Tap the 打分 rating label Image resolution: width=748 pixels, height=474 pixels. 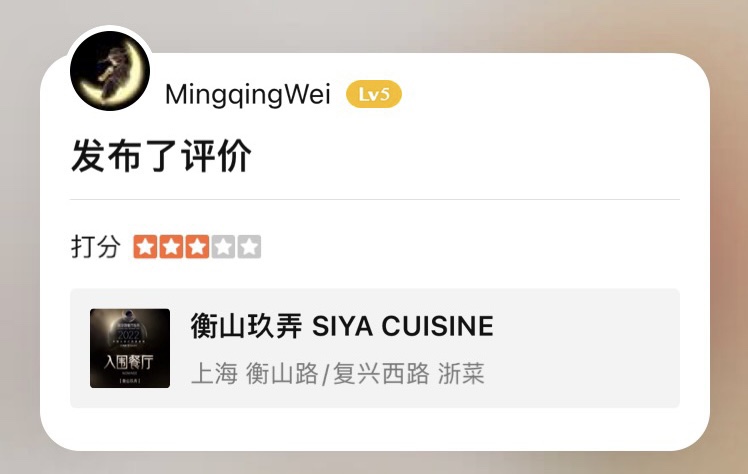coord(95,247)
